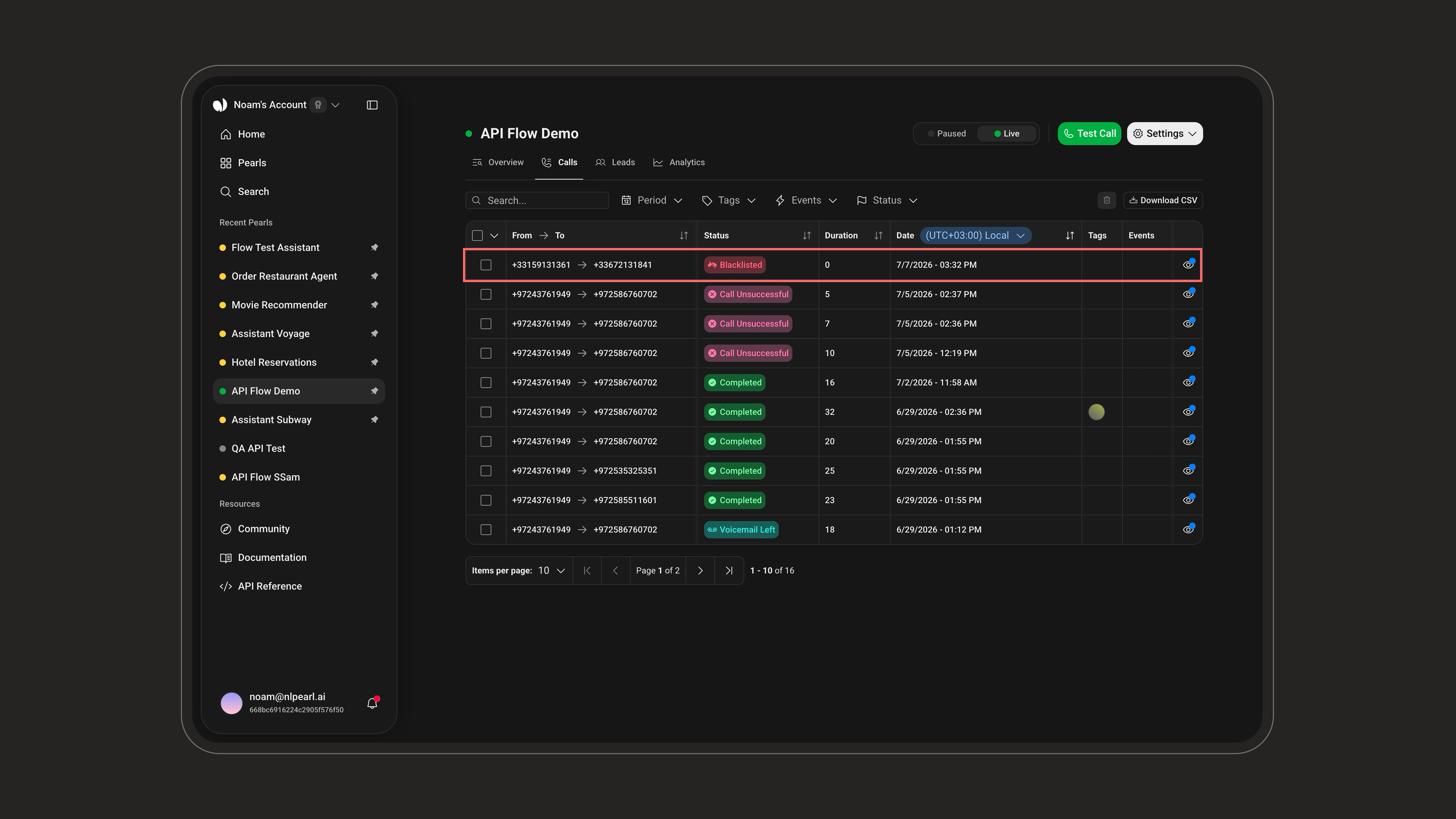Download CSV of calls
The image size is (1456, 819).
1163,200
